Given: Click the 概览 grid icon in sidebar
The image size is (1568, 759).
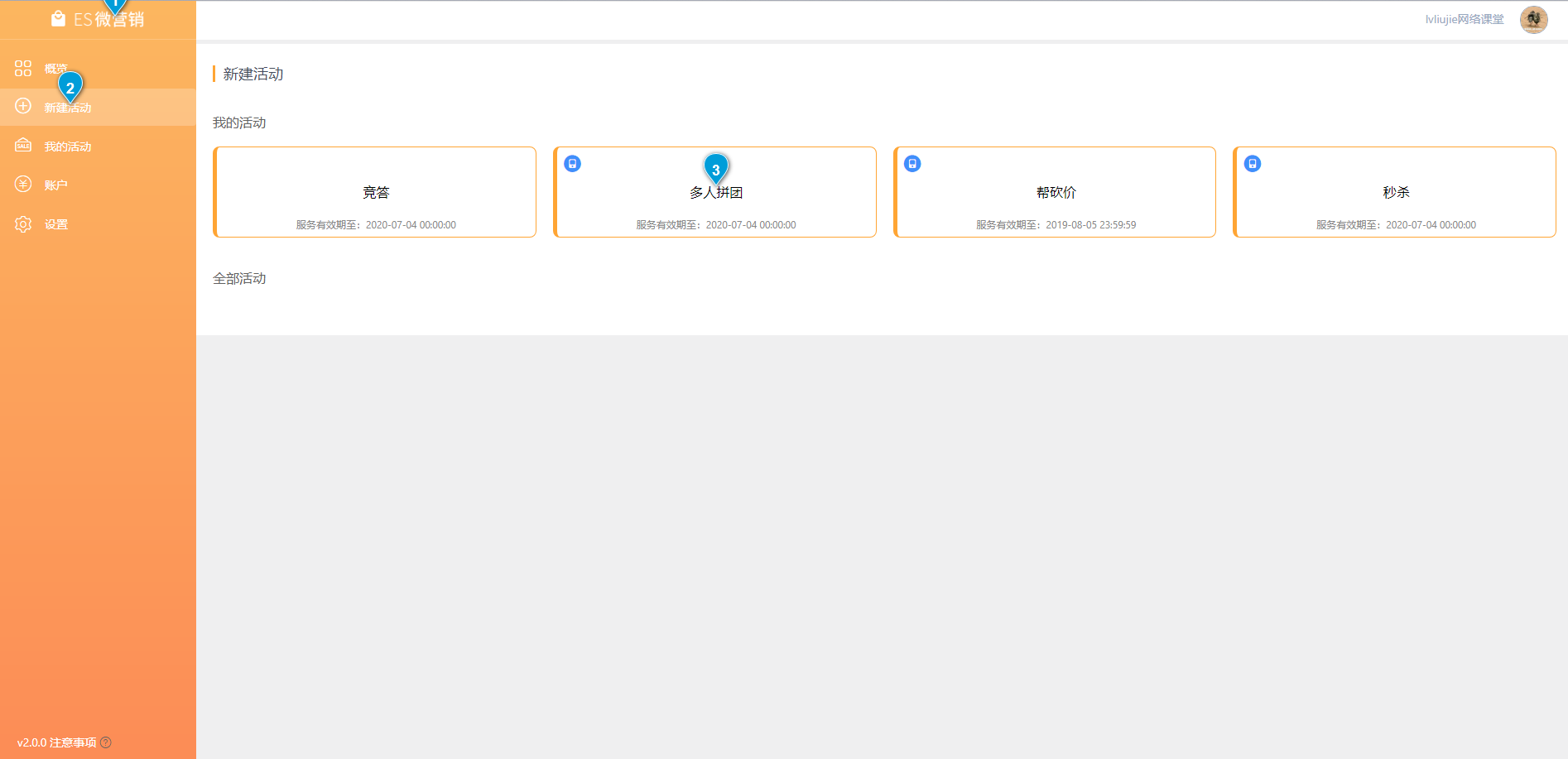Looking at the screenshot, I should 23,68.
